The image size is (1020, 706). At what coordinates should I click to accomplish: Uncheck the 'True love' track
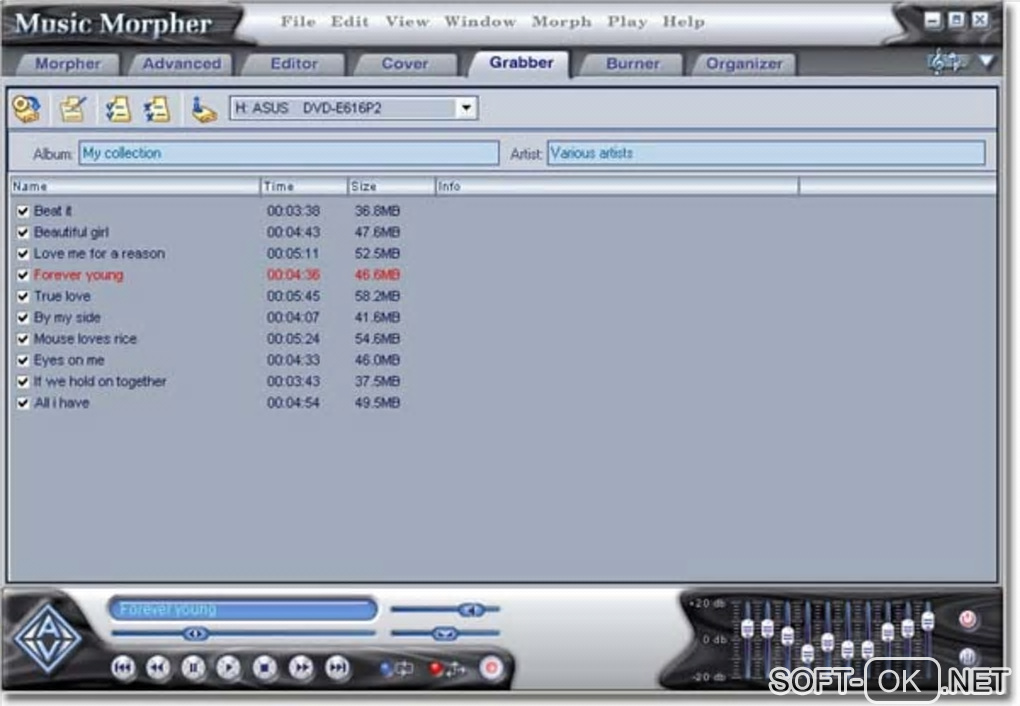(x=23, y=297)
